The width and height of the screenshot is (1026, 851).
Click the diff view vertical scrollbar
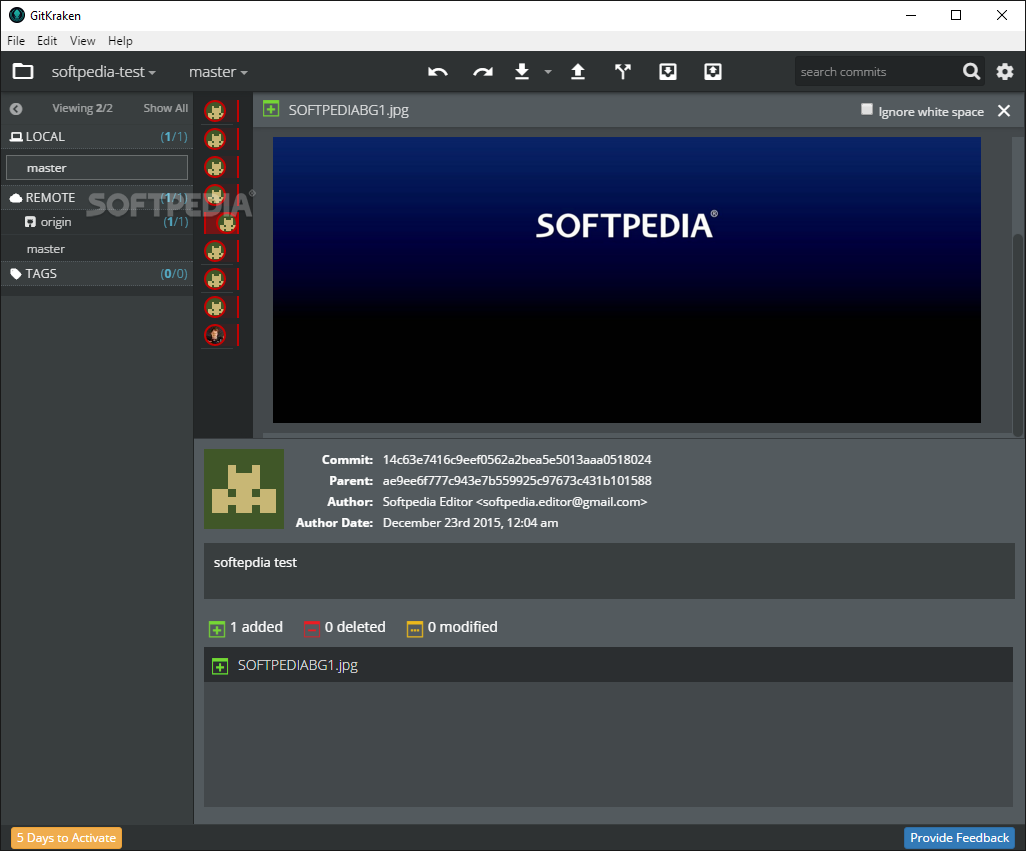[1017, 334]
